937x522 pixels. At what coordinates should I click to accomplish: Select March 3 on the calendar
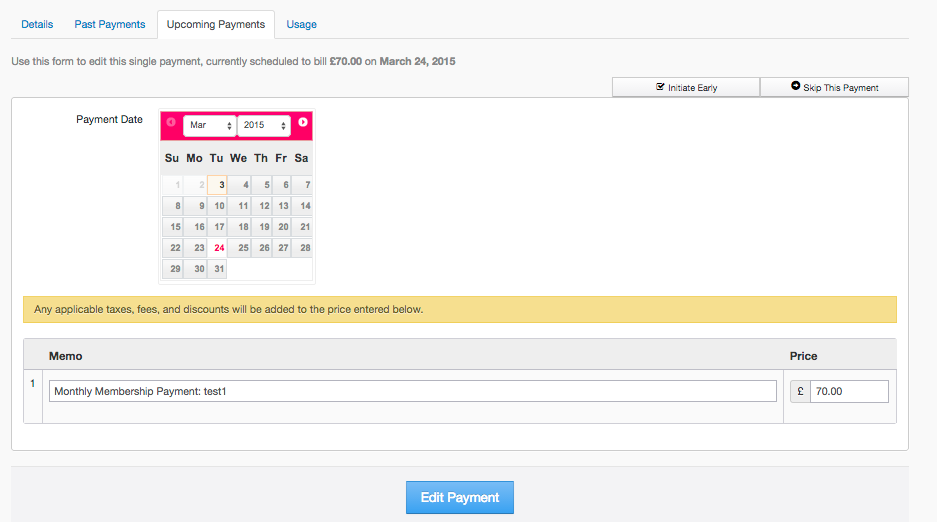(x=218, y=185)
